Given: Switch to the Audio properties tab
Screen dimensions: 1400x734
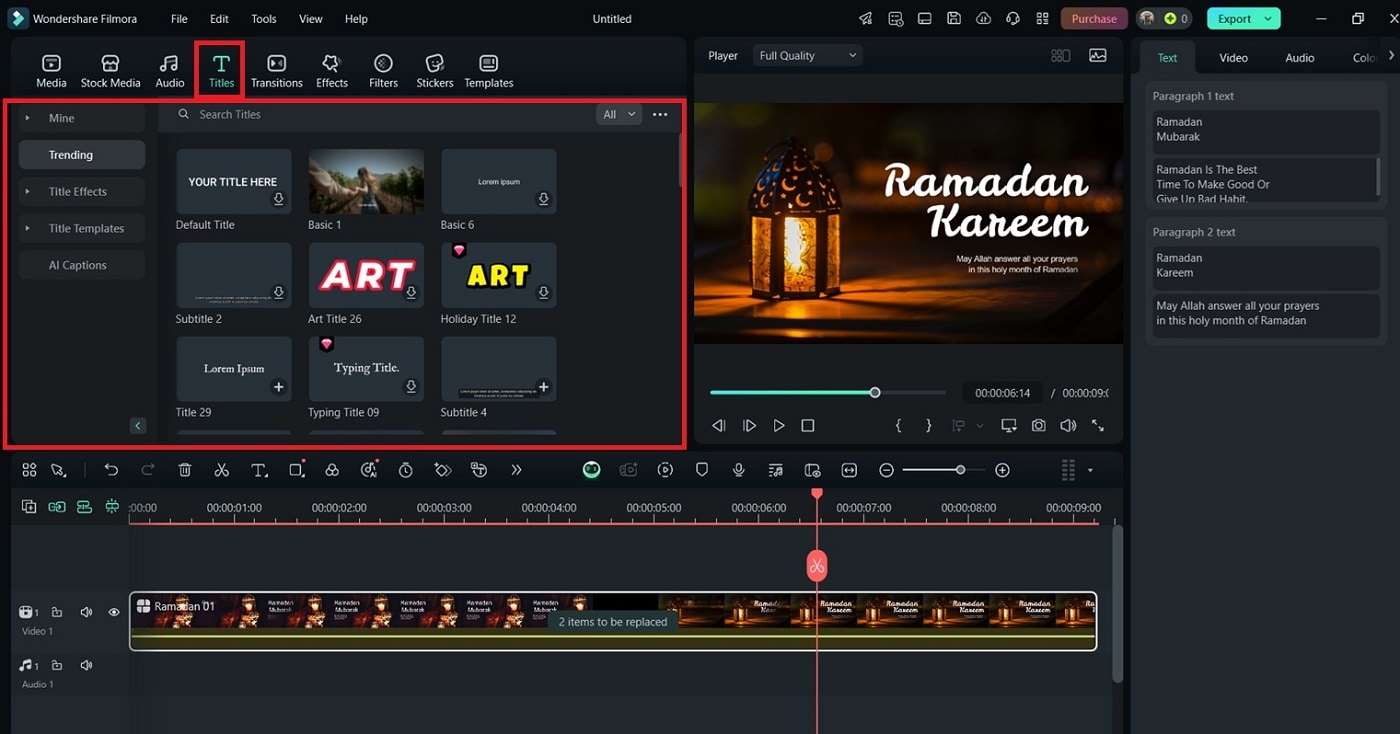Looking at the screenshot, I should click(x=1299, y=58).
